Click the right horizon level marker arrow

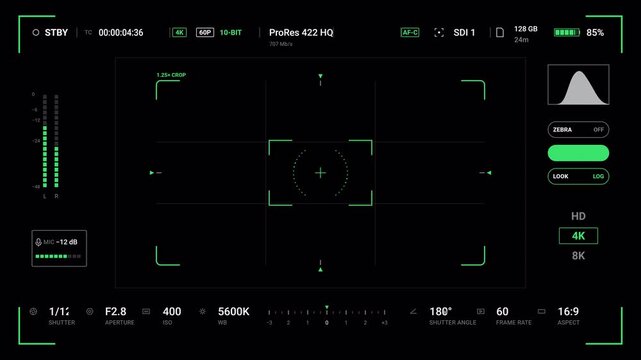[489, 173]
